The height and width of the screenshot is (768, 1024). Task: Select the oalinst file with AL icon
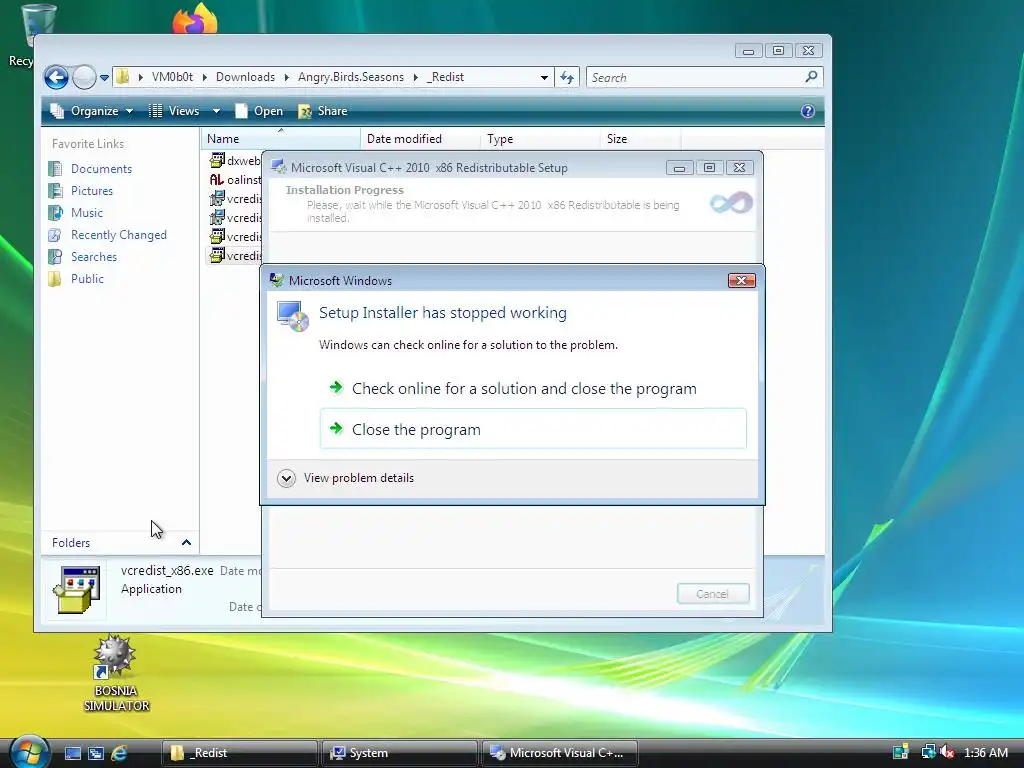coord(217,180)
